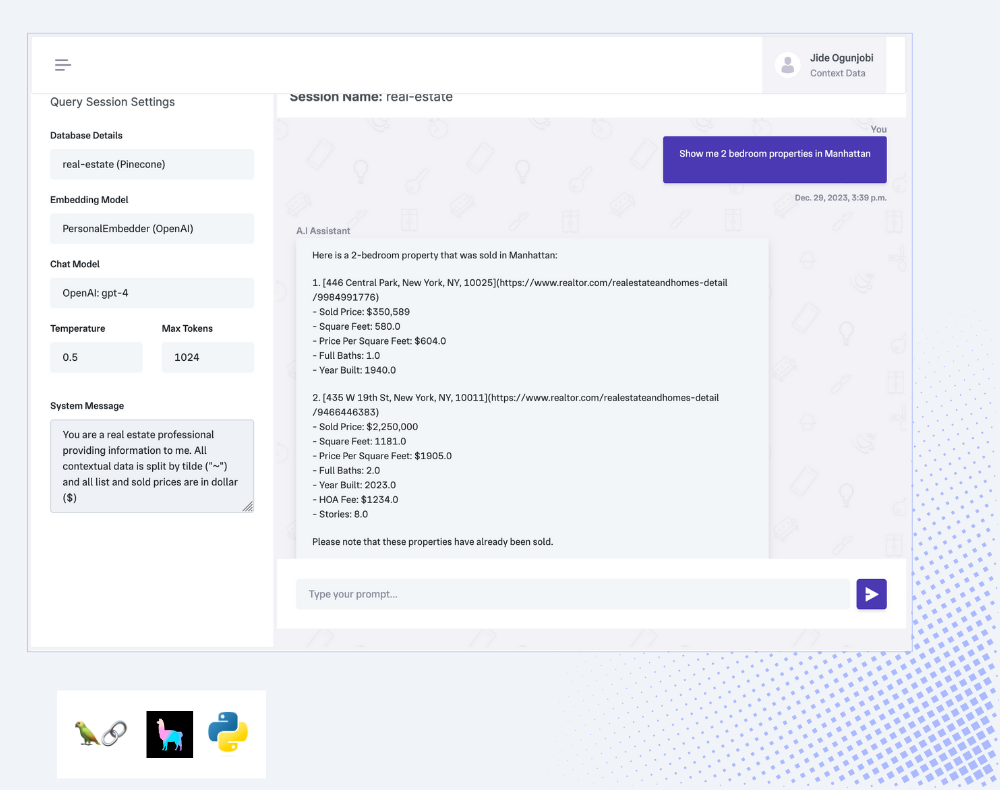
Task: Click 'Year Built: 1940.0' line
Action: point(354,370)
